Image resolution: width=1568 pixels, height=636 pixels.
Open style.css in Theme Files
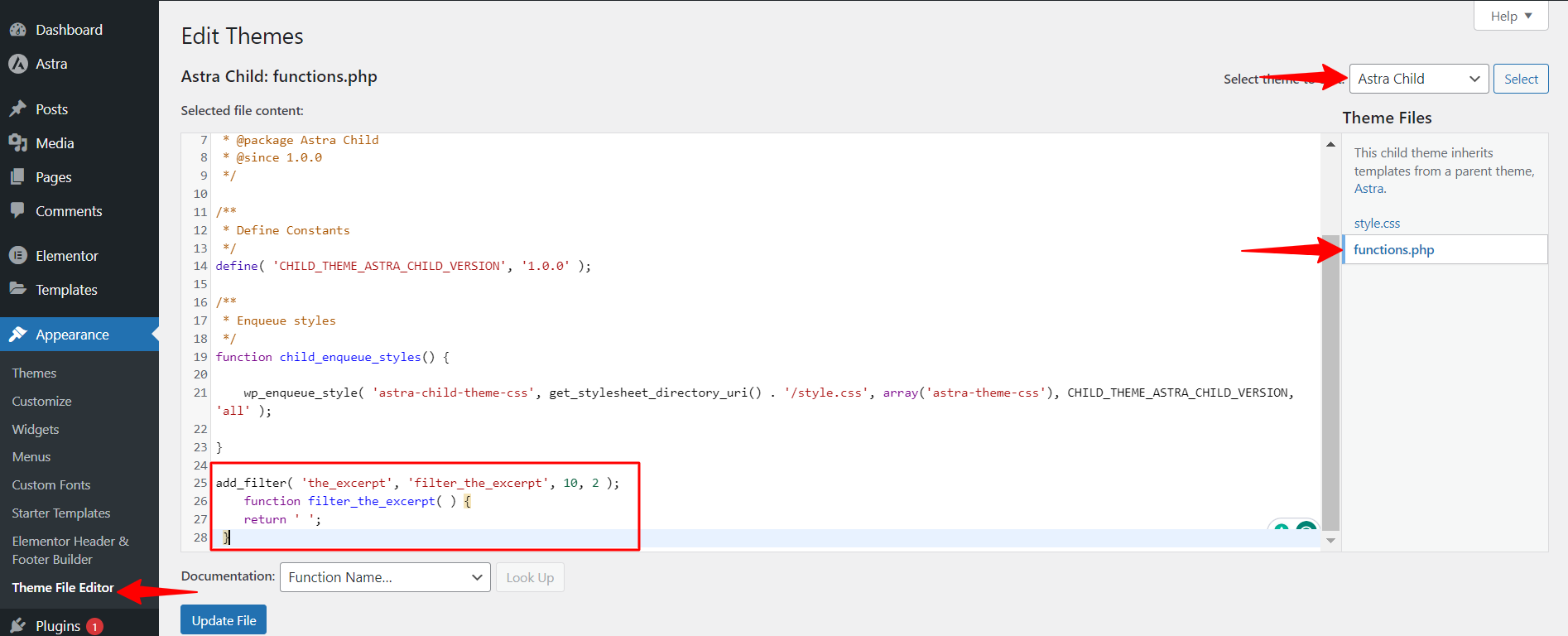1377,224
